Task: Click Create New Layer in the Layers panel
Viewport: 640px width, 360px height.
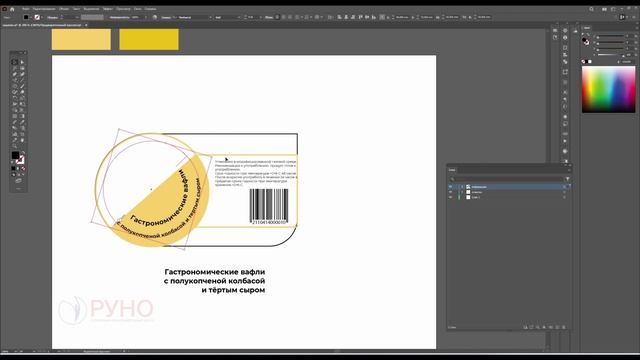Action: coord(558,327)
